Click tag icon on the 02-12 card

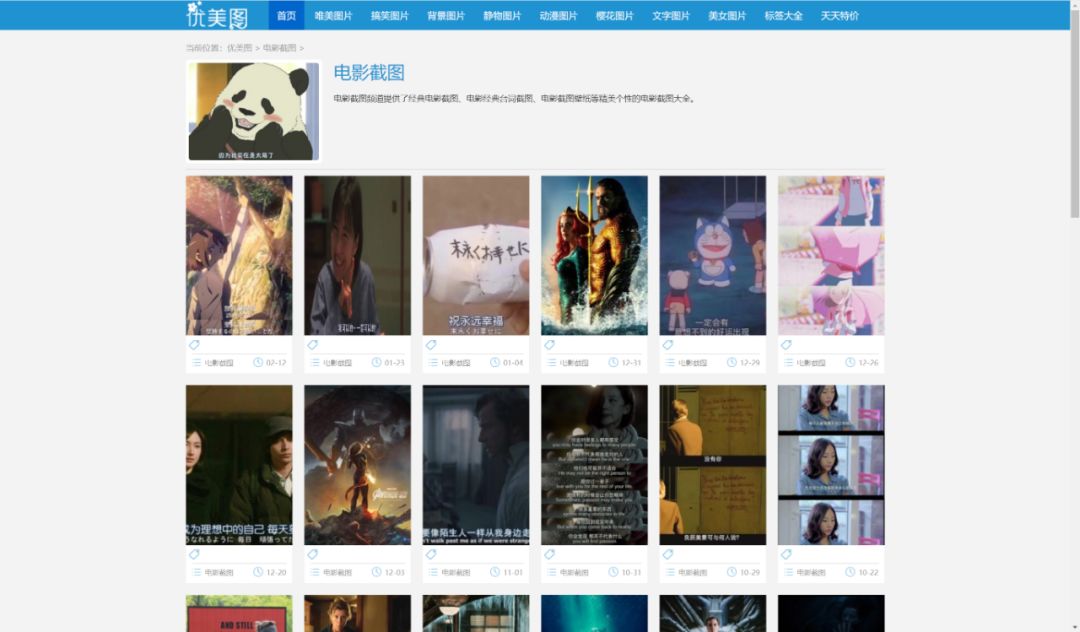click(x=194, y=344)
